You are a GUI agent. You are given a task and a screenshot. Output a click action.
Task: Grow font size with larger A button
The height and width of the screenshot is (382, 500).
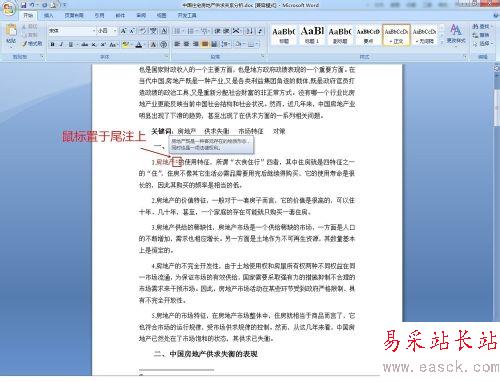pos(123,31)
